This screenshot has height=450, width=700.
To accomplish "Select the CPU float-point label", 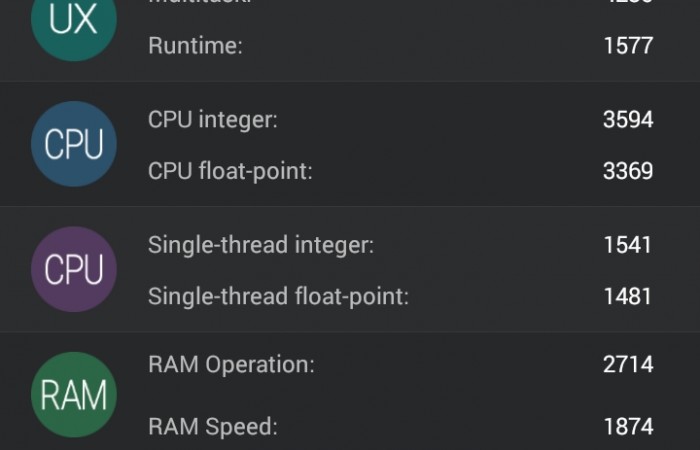I will coord(230,171).
